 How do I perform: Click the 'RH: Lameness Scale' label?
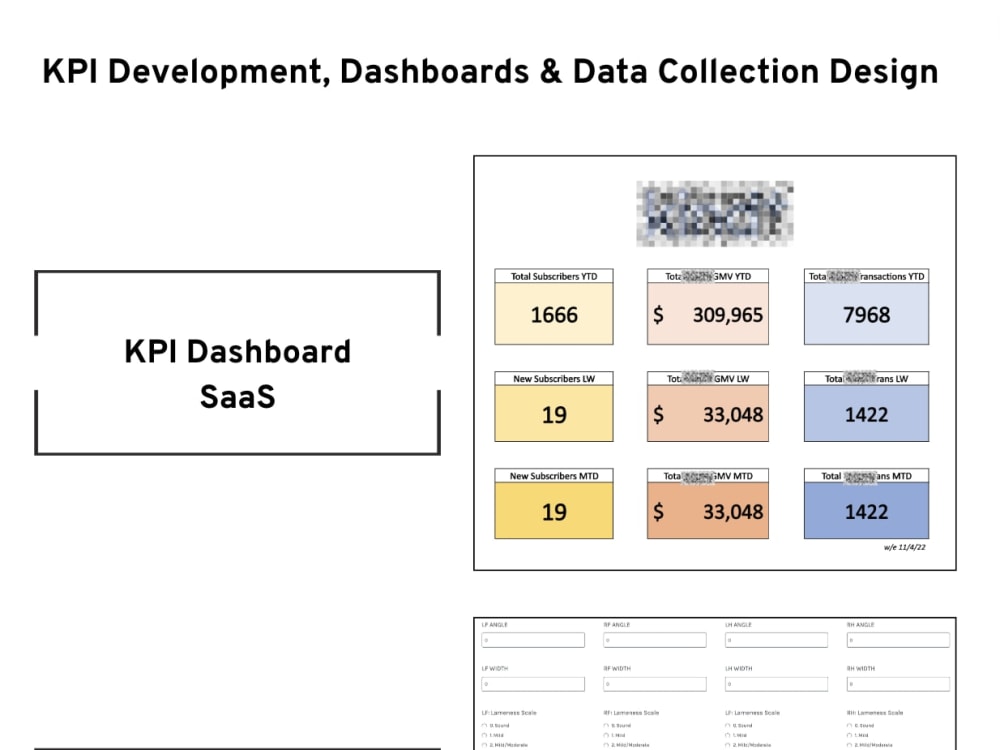(874, 713)
